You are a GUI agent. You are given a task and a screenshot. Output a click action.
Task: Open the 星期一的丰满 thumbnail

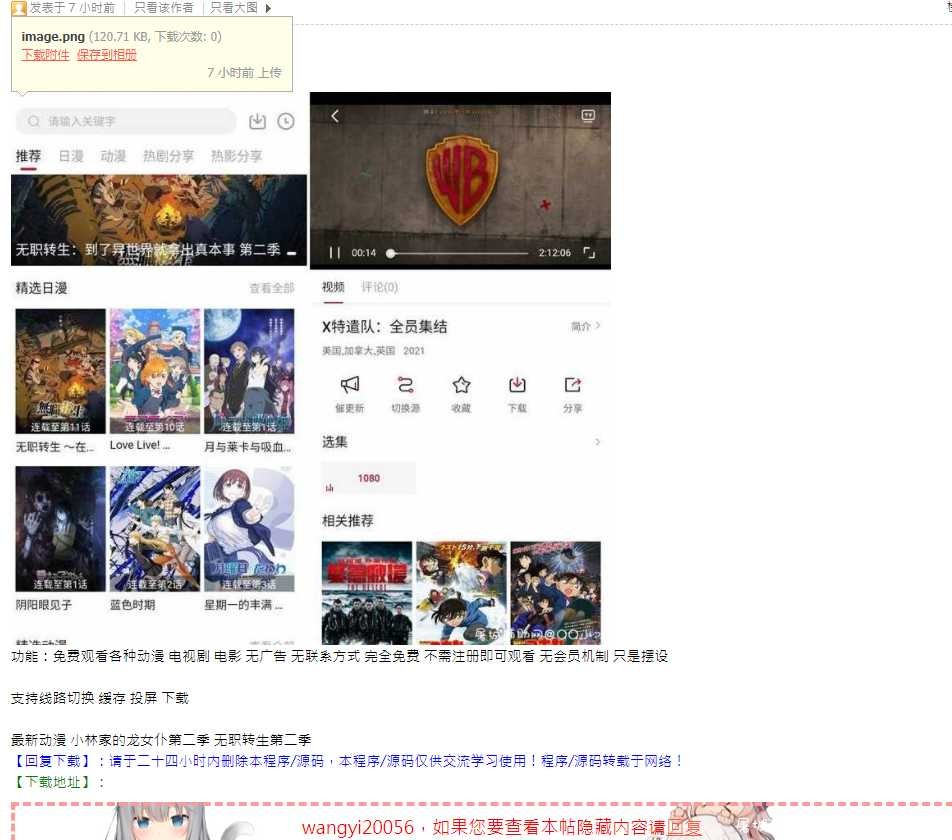[x=249, y=529]
